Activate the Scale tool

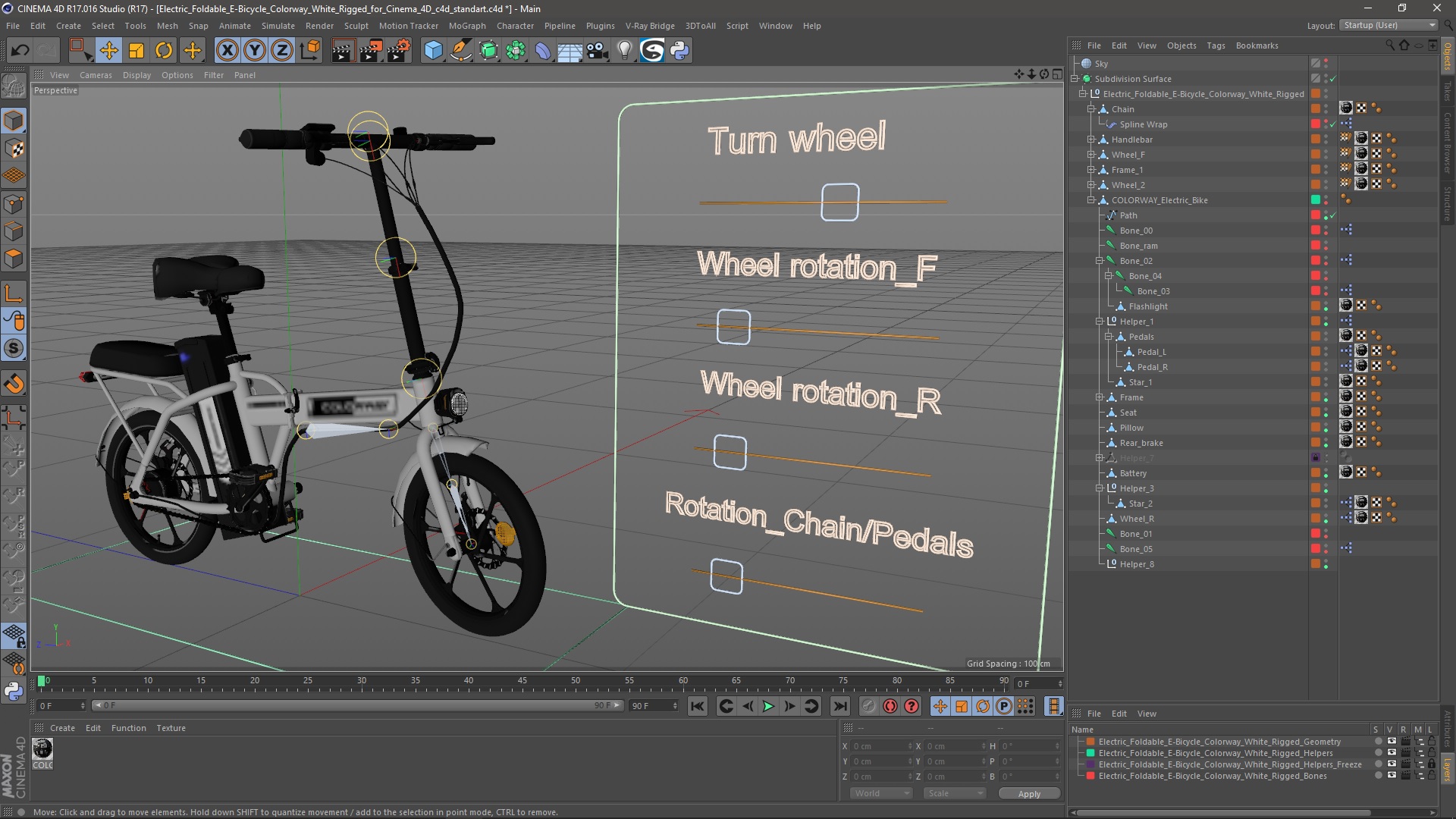(136, 51)
